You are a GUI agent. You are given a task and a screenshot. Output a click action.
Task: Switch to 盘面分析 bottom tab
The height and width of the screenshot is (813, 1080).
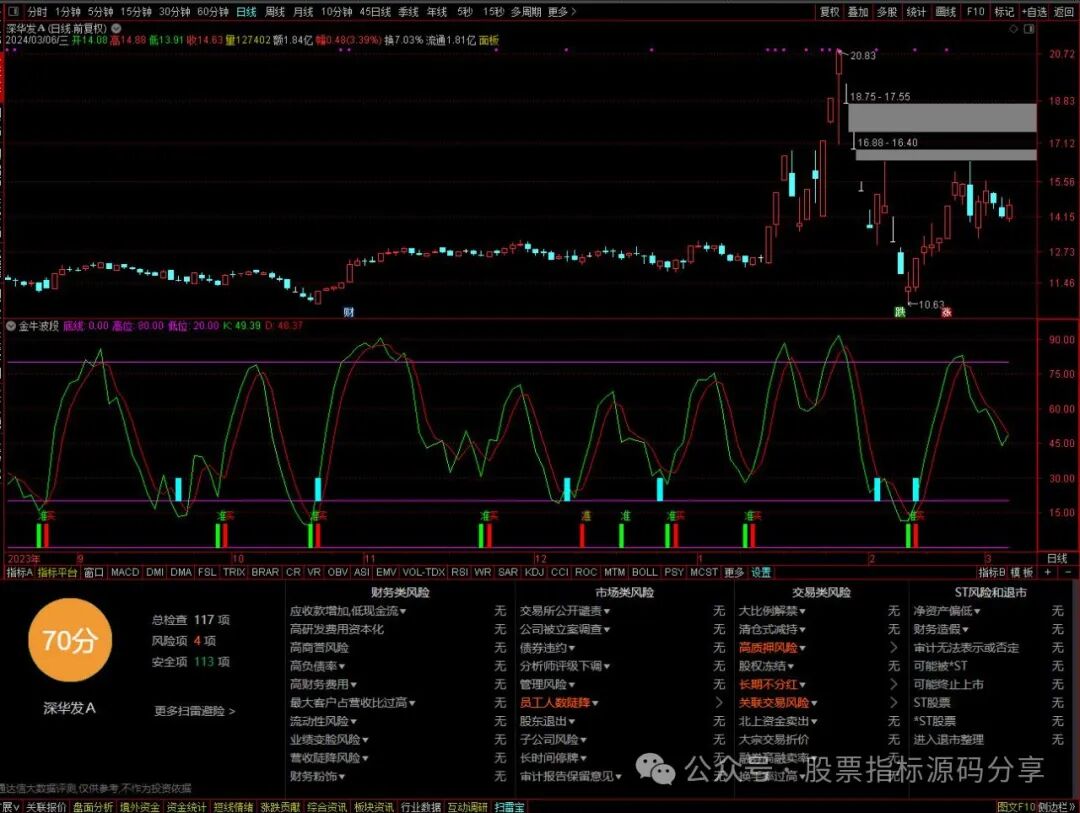[x=93, y=807]
